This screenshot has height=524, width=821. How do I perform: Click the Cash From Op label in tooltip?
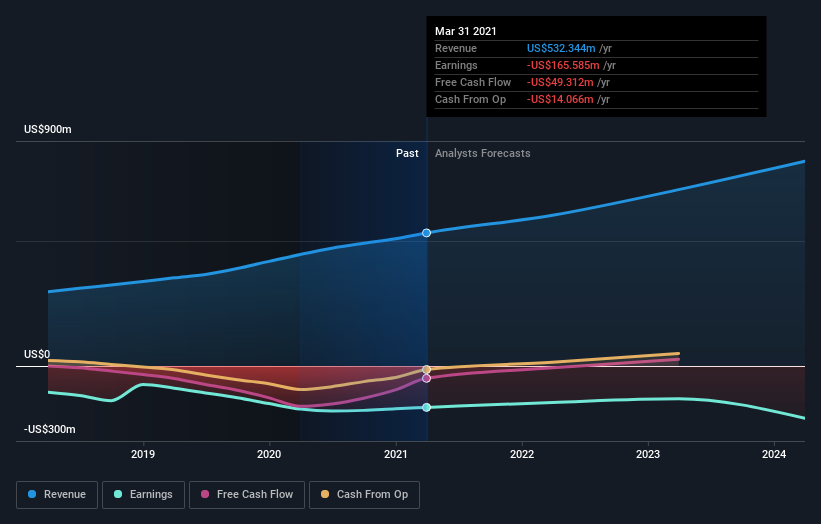click(470, 99)
